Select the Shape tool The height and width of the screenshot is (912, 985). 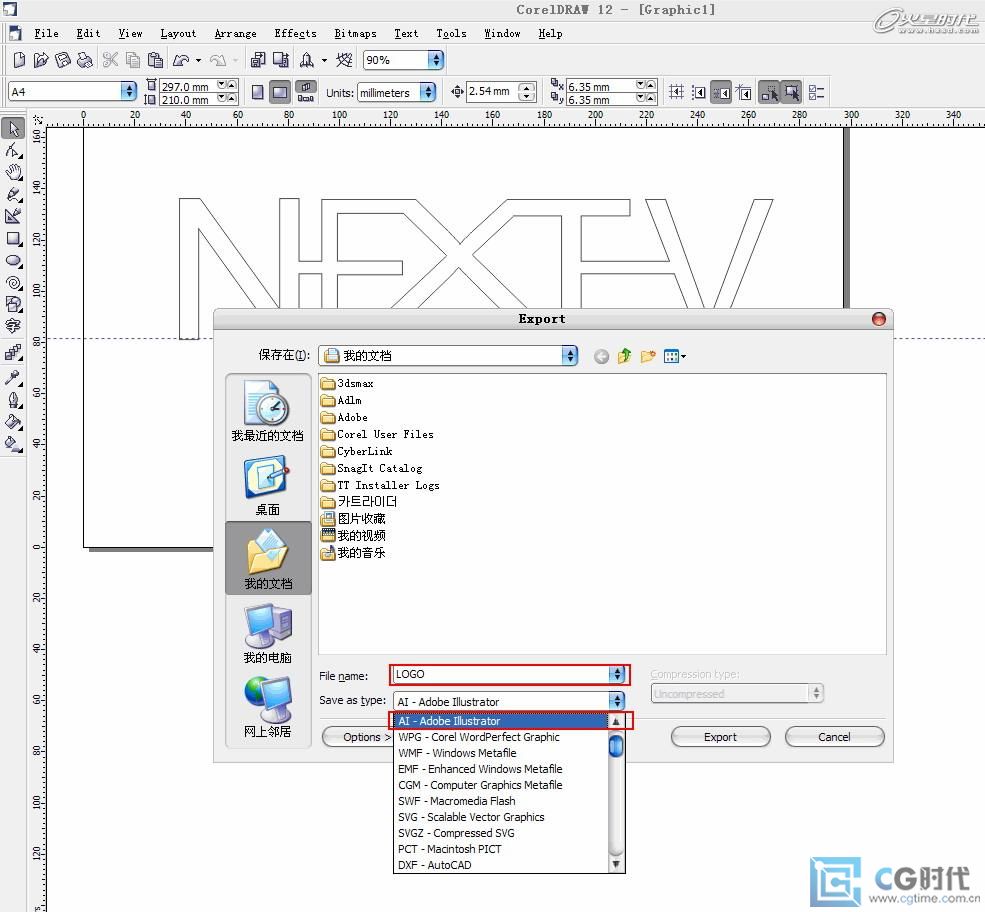(13, 150)
